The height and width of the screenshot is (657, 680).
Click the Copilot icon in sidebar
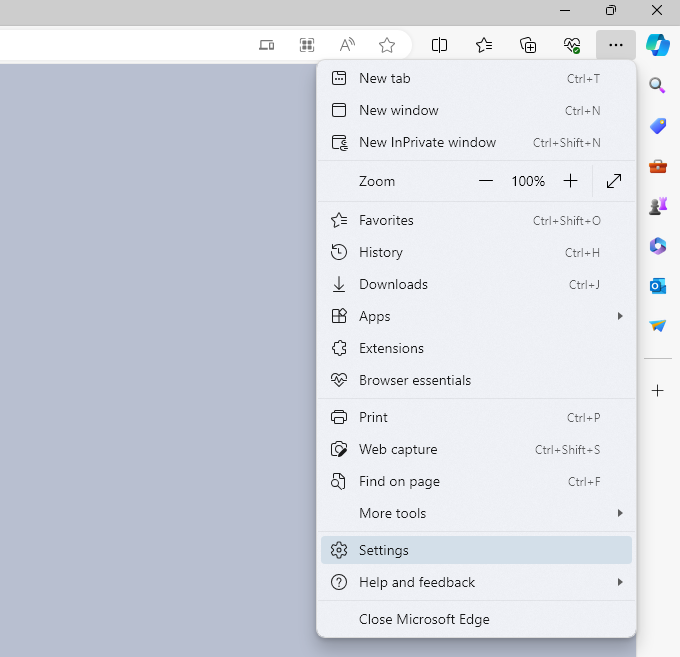pos(657,45)
